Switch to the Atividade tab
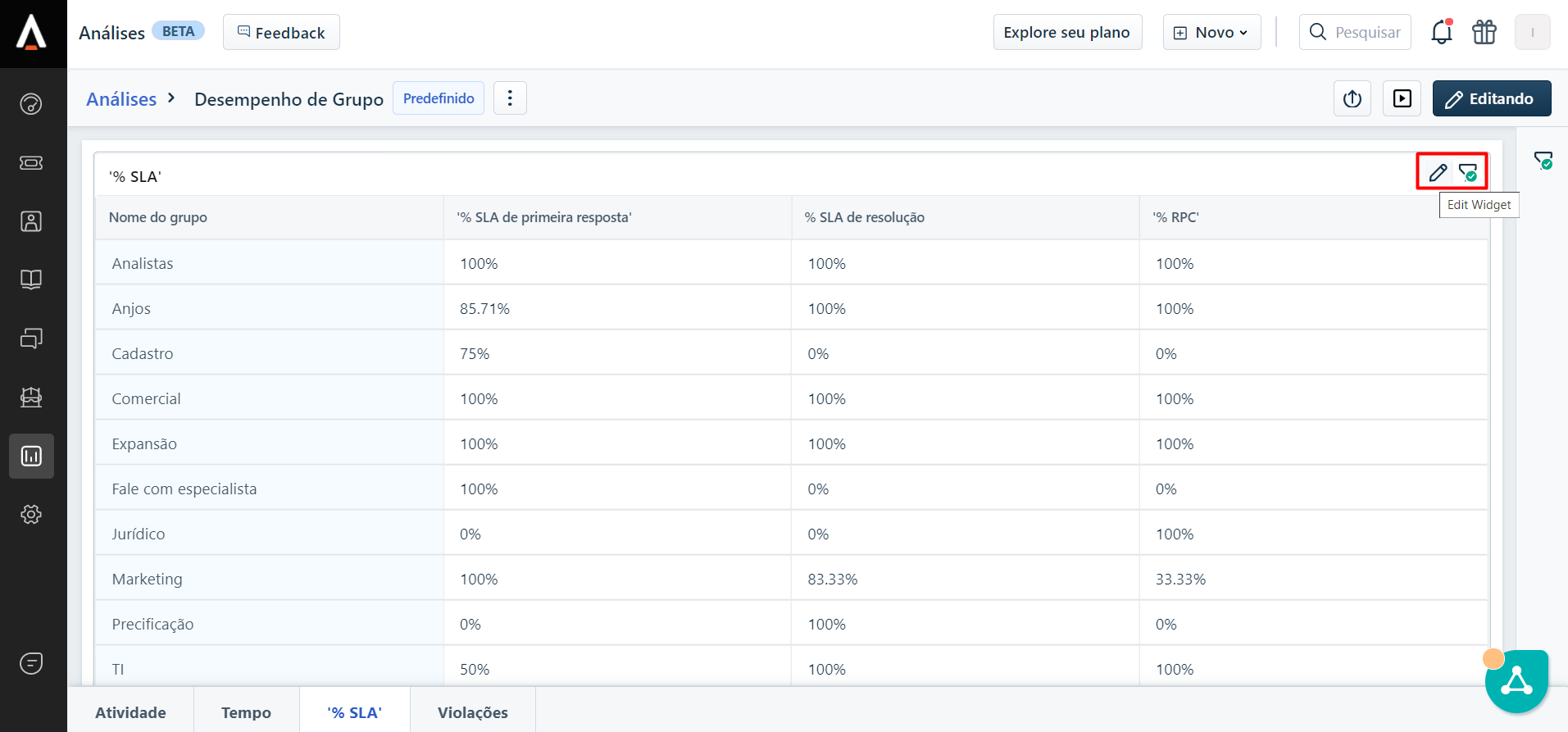Viewport: 1568px width, 732px height. [130, 712]
